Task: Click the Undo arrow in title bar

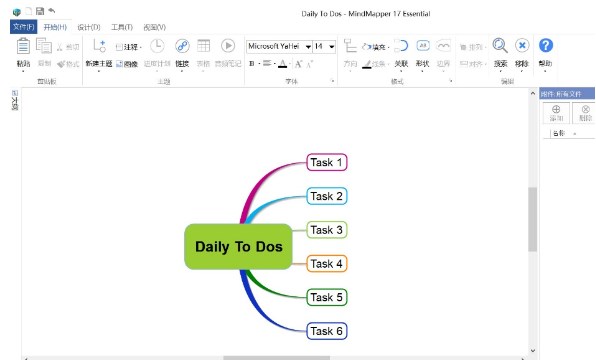Action: (52, 11)
